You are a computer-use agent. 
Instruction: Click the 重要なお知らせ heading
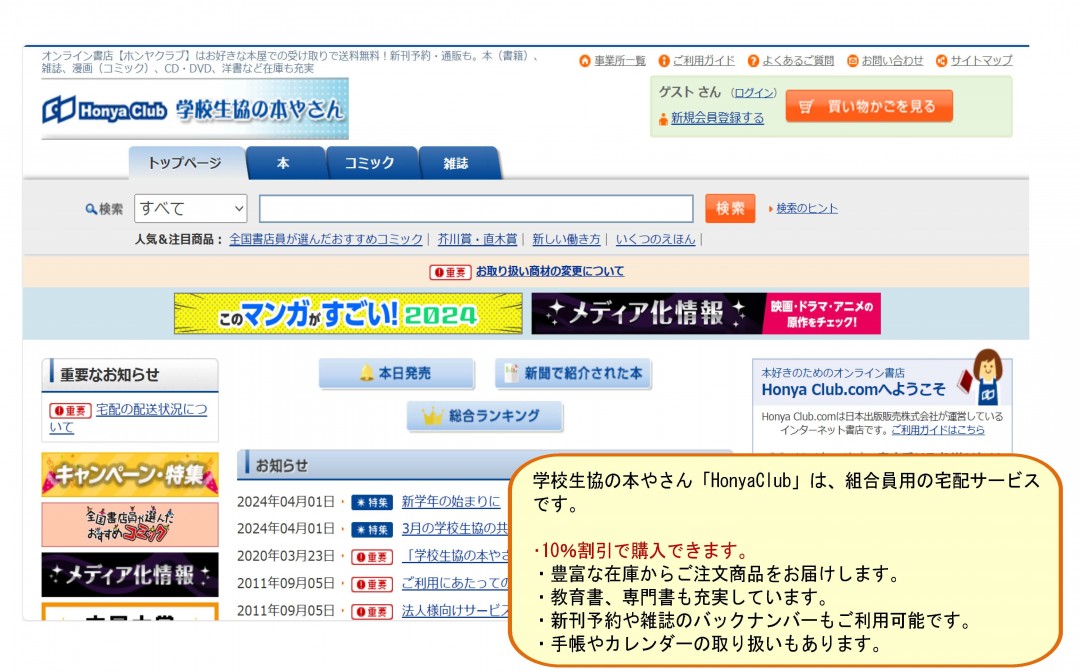coord(110,375)
